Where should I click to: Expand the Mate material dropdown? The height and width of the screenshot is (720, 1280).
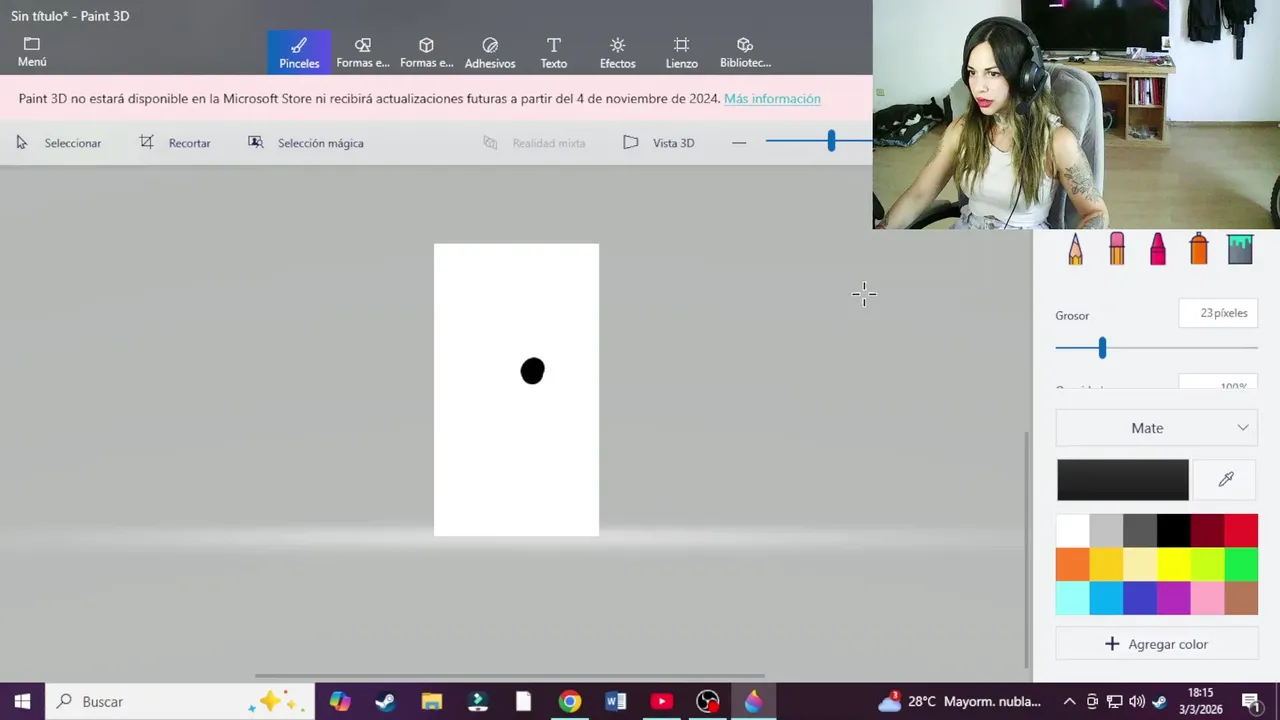(x=1157, y=428)
